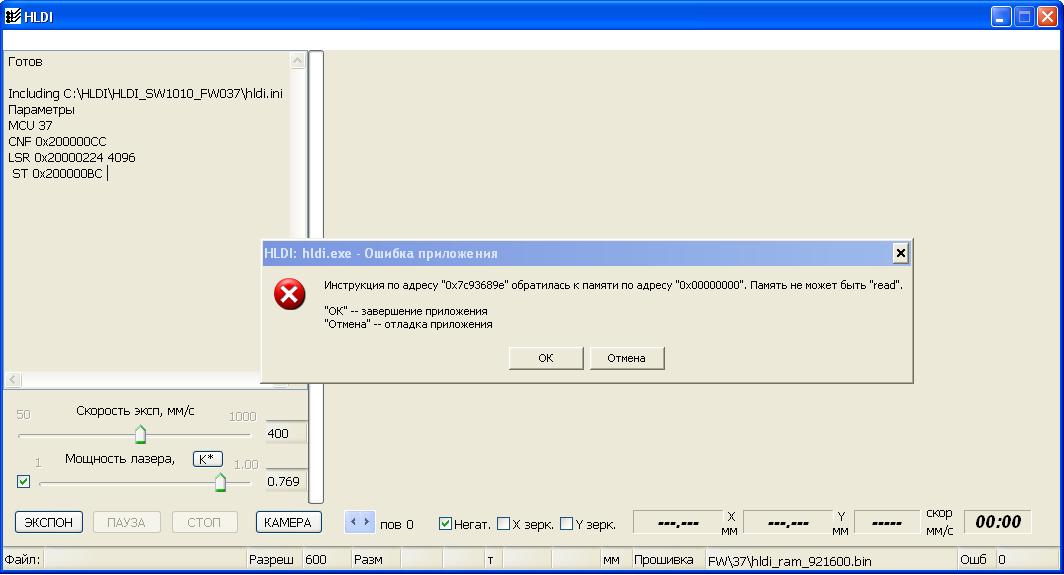Click the log line 'ST 0x200000BC'
The height and width of the screenshot is (575, 1064).
click(x=57, y=174)
